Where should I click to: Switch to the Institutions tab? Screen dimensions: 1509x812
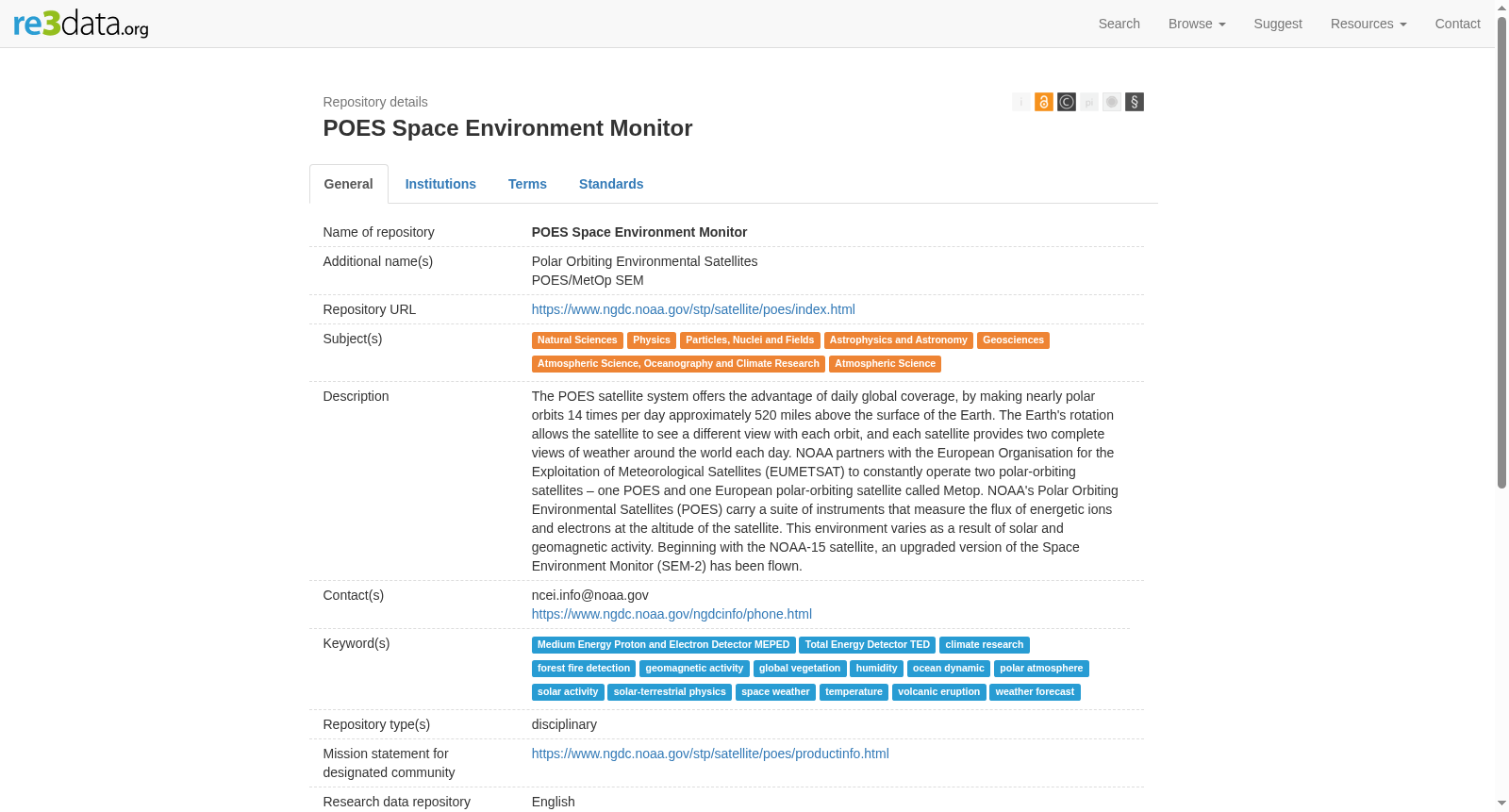click(x=440, y=184)
